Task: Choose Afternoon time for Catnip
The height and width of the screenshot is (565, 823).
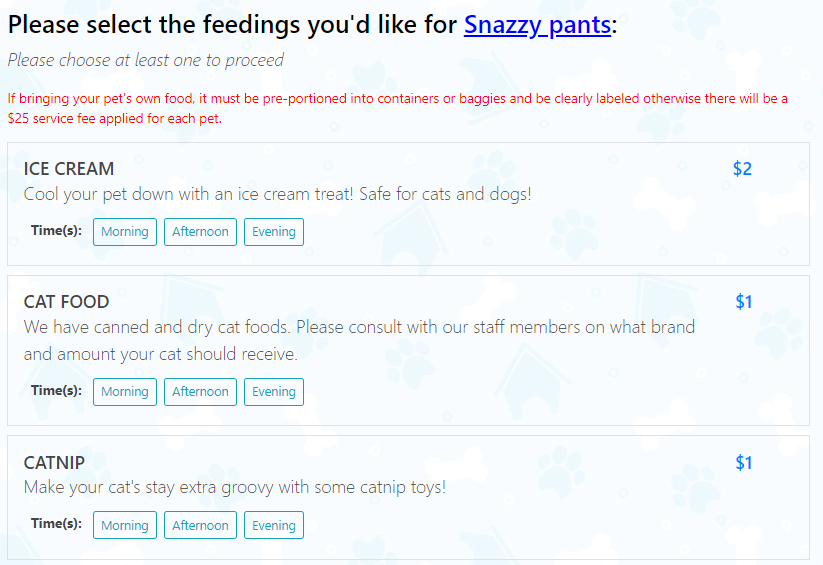Action: [201, 525]
